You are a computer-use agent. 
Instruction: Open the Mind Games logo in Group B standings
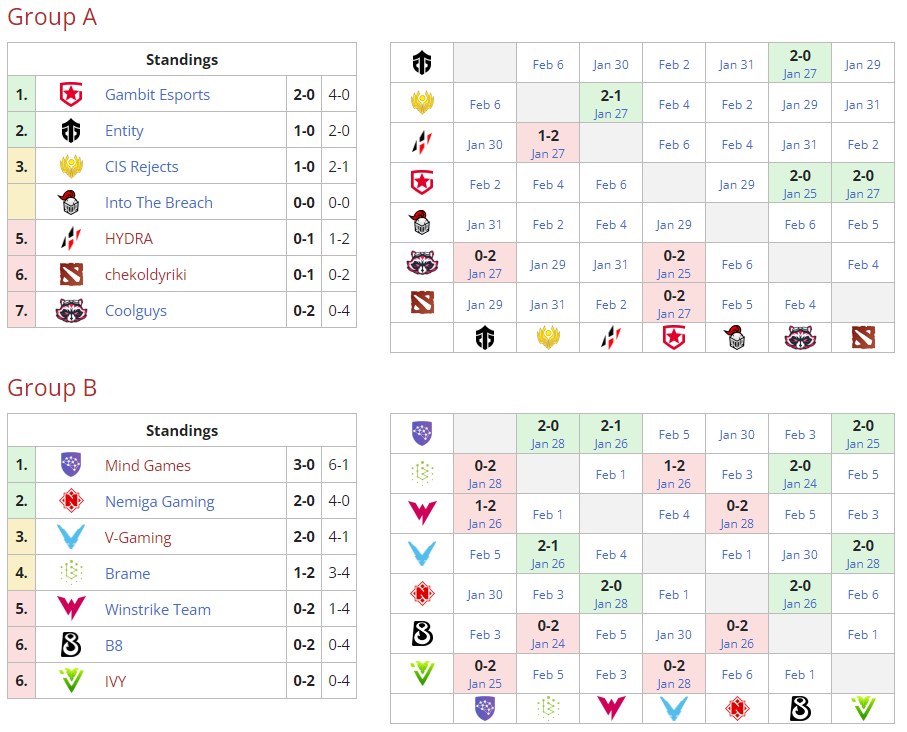[x=71, y=465]
